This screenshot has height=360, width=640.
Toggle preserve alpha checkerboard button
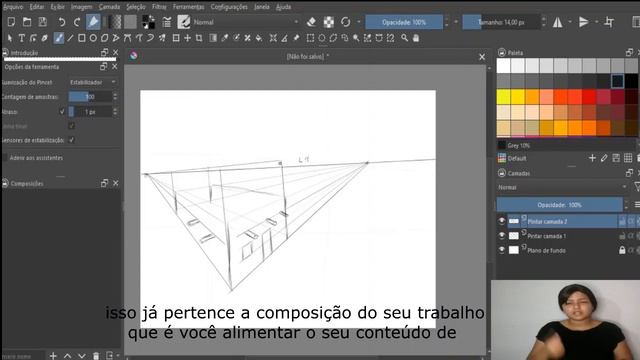click(x=329, y=22)
